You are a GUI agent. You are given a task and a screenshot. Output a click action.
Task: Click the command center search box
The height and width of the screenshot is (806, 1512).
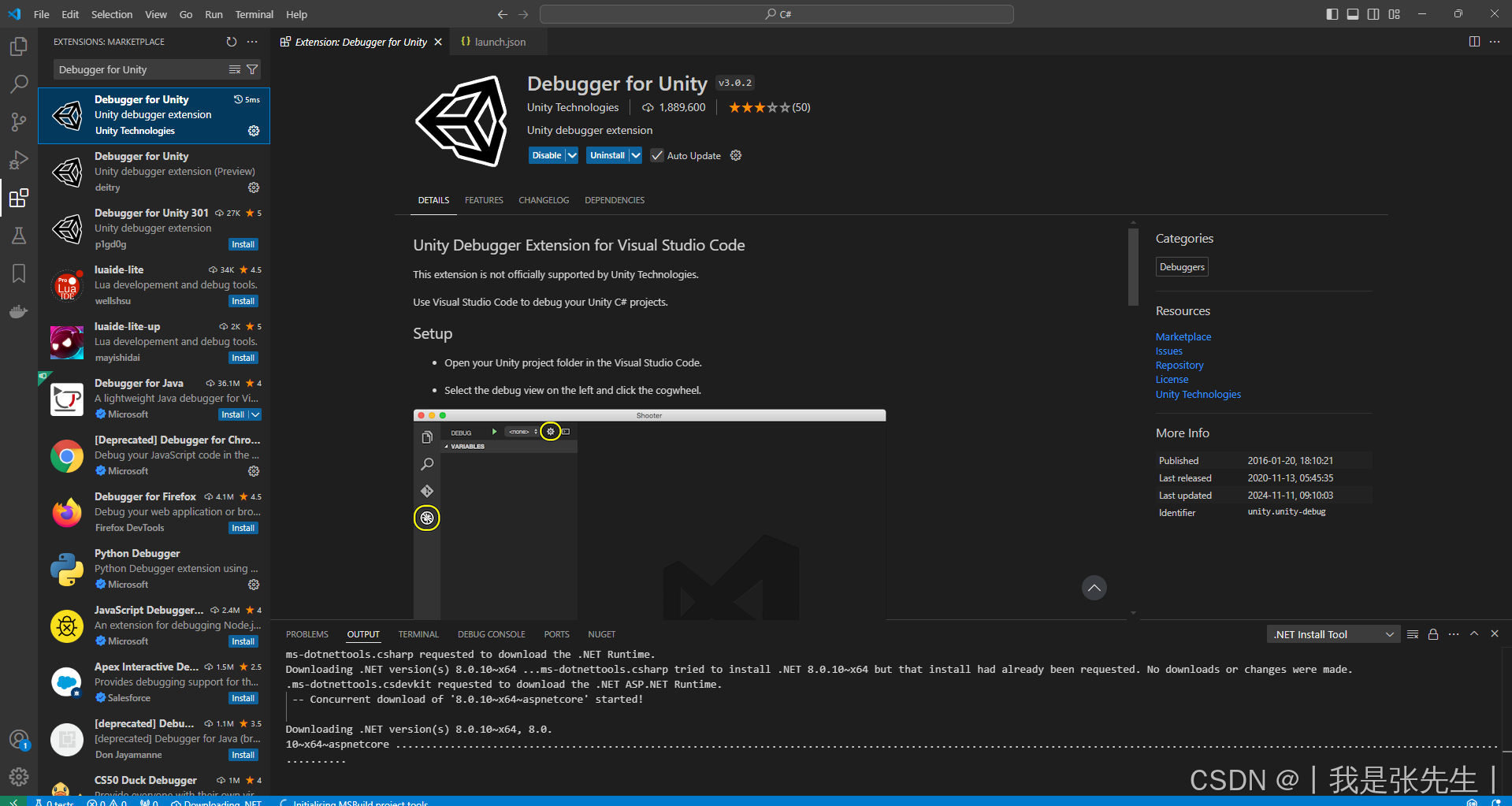pyautogui.click(x=777, y=14)
